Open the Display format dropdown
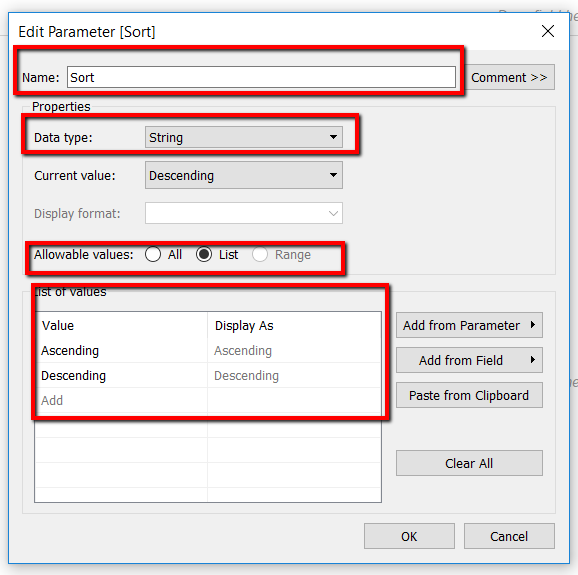 [244, 213]
